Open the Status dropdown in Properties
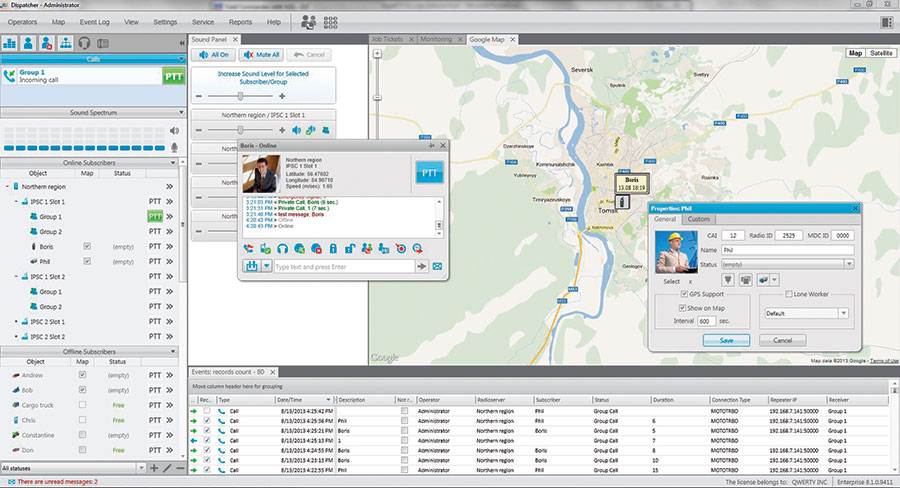900x488 pixels. 849,264
